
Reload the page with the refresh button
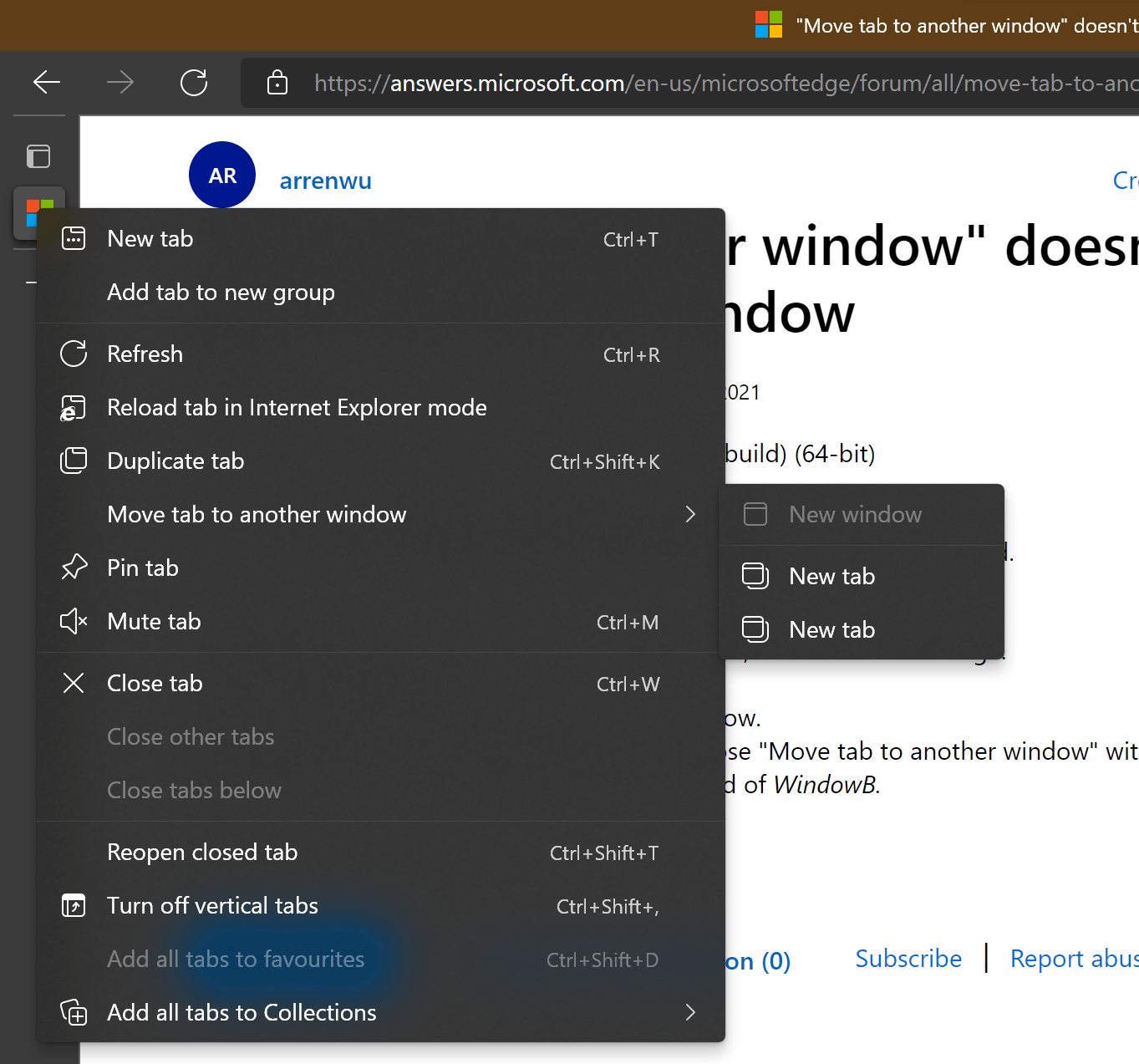(194, 82)
